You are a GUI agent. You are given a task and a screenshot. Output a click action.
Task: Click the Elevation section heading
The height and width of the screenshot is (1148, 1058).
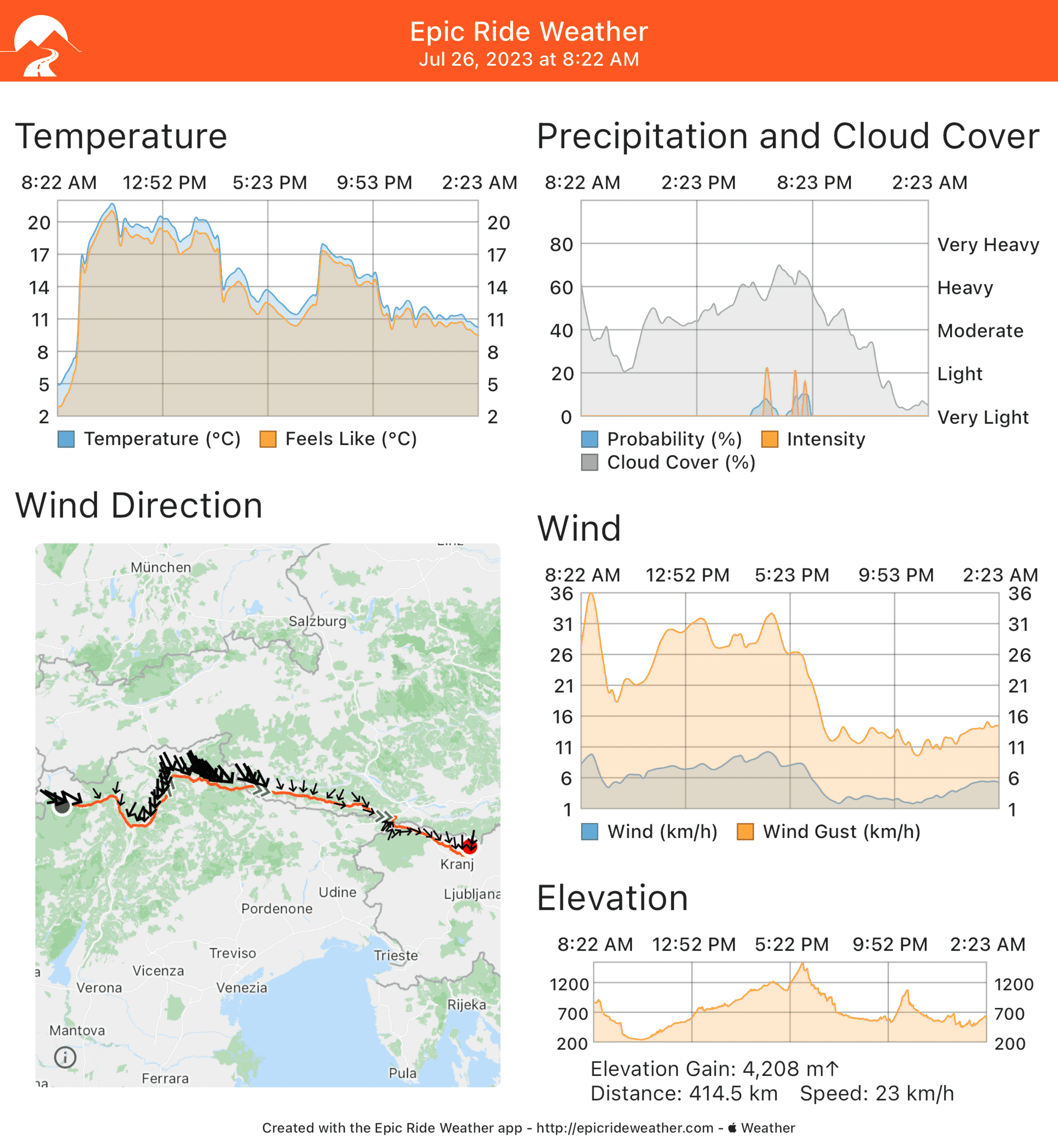(613, 898)
